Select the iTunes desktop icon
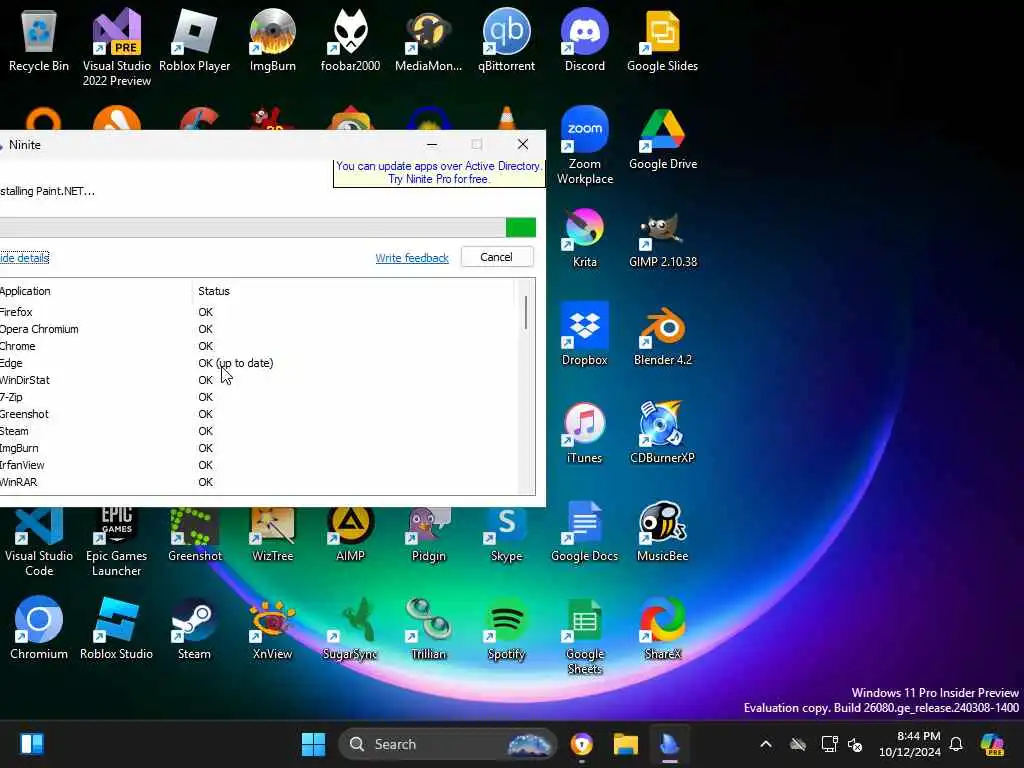Viewport: 1024px width, 768px height. pyautogui.click(x=584, y=432)
